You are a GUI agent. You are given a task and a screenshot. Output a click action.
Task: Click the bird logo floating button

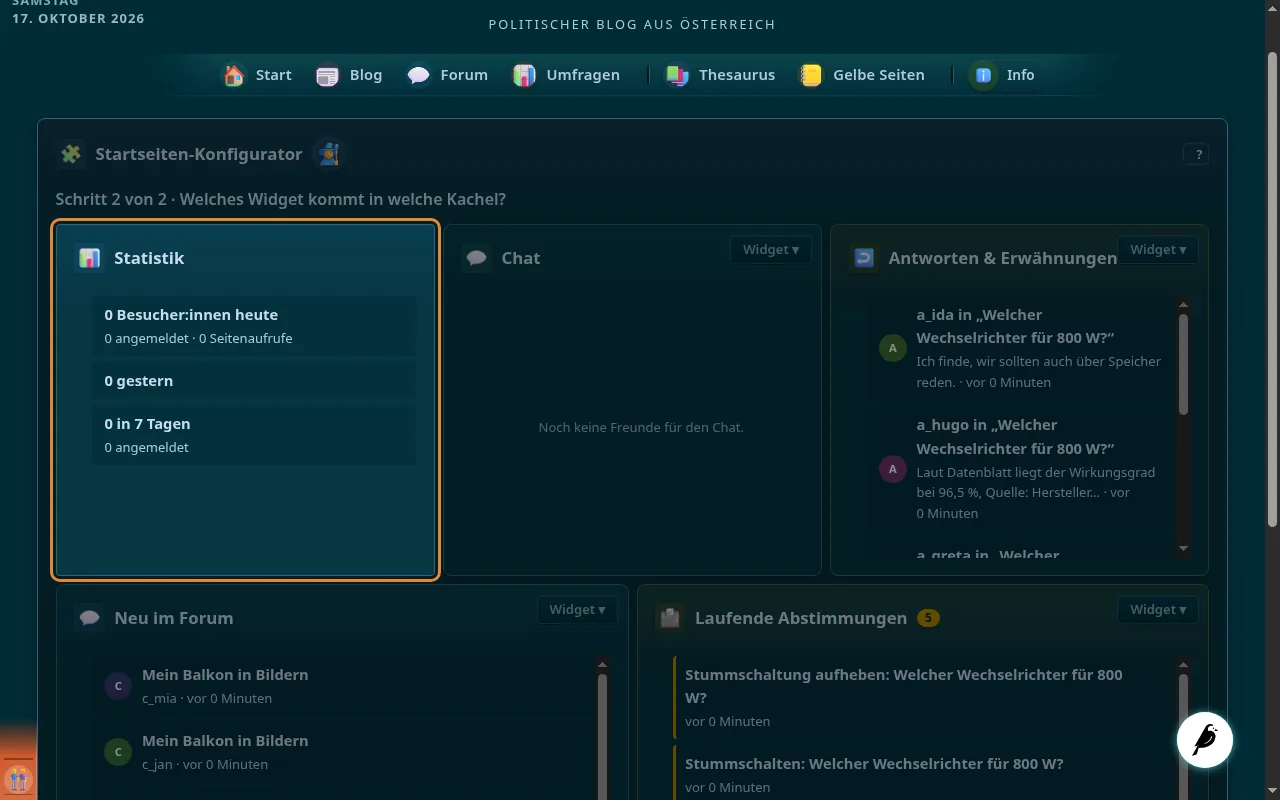[1205, 740]
